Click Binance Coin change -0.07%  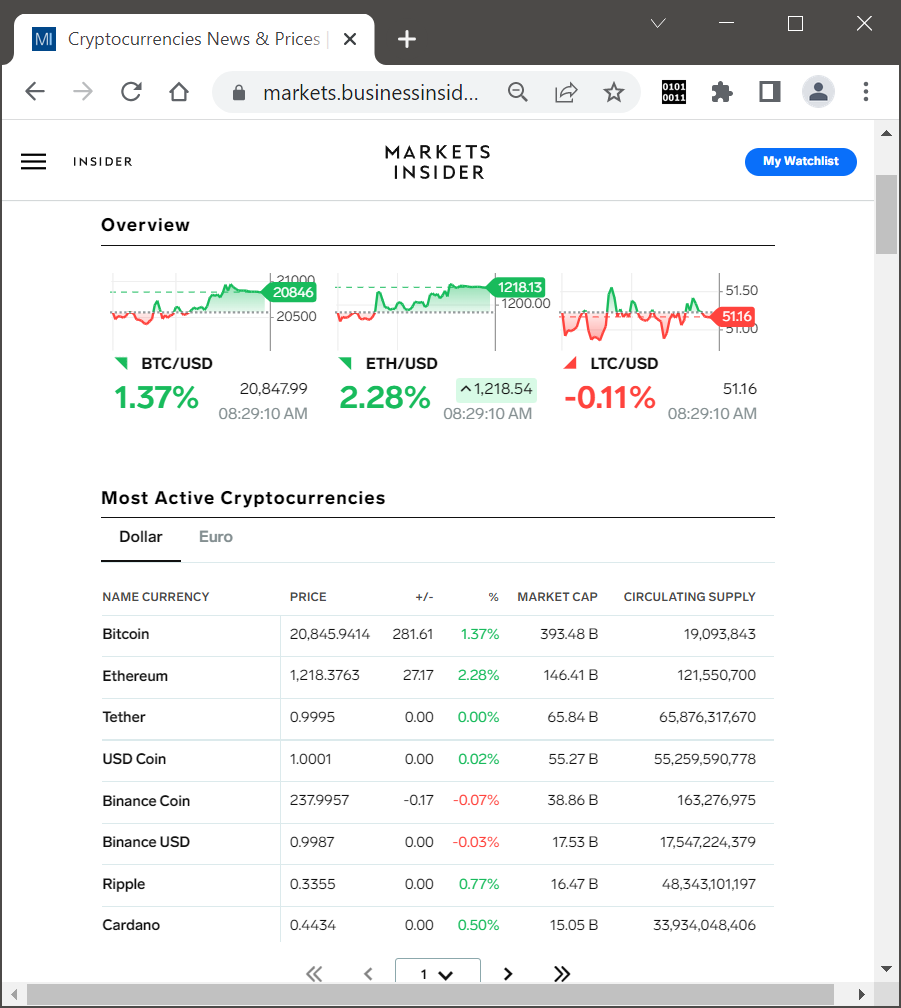tap(476, 800)
